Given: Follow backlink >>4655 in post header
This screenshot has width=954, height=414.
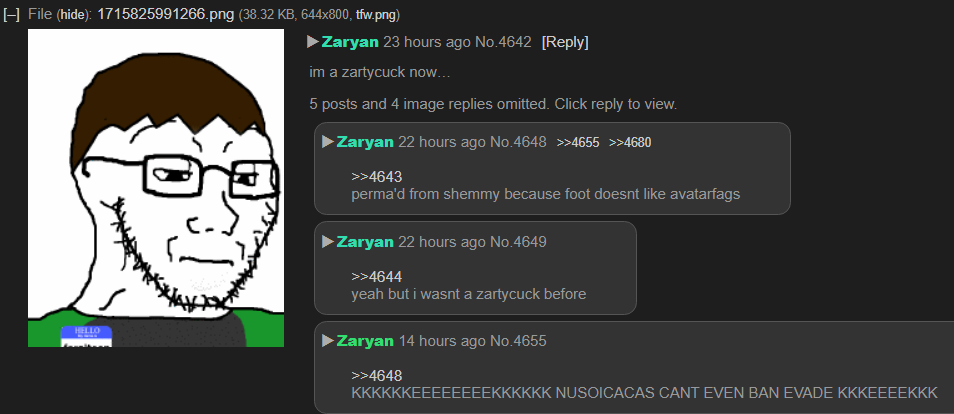Looking at the screenshot, I should [x=578, y=142].
